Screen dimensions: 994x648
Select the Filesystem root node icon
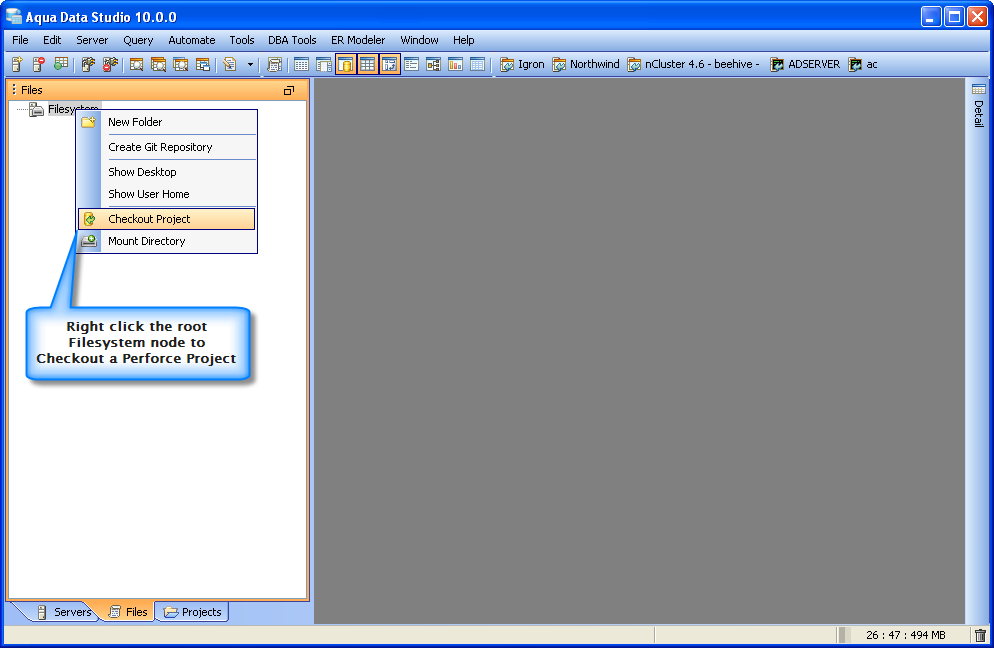[x=36, y=109]
